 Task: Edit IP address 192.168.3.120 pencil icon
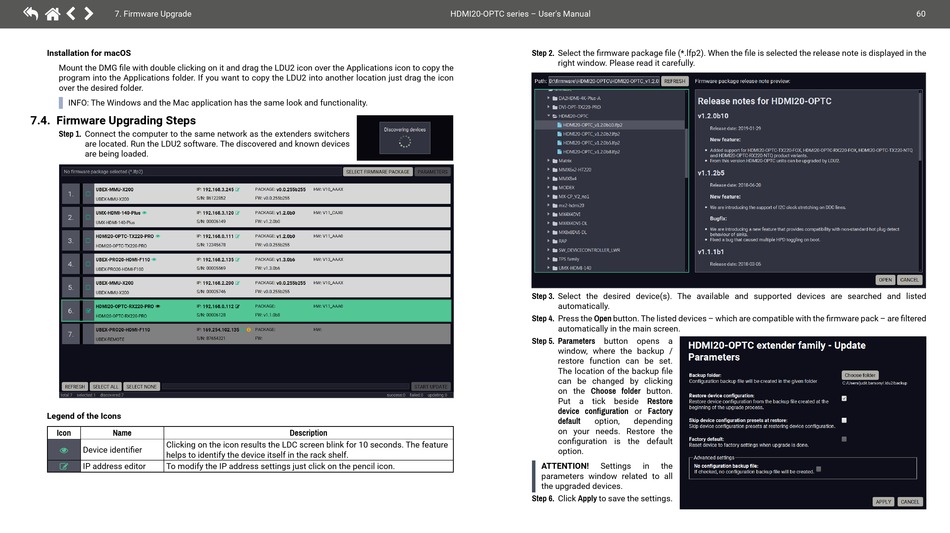coord(238,213)
